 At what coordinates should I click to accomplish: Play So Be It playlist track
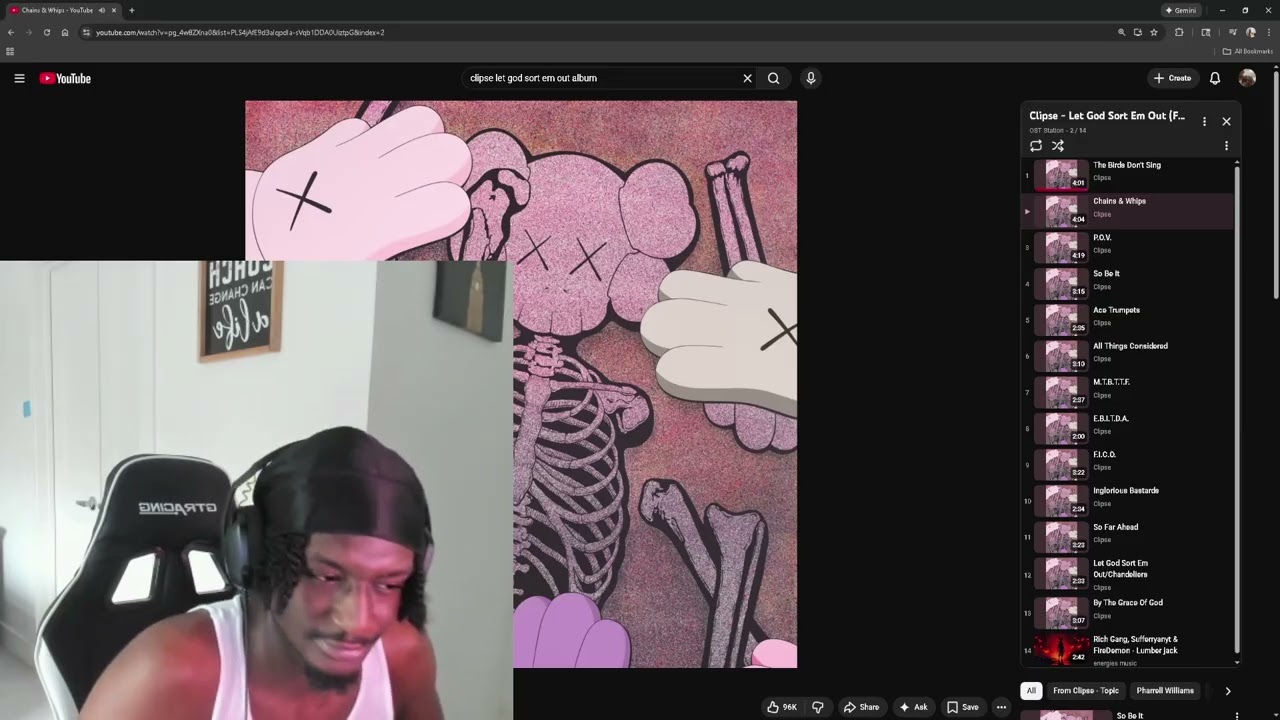[1127, 283]
